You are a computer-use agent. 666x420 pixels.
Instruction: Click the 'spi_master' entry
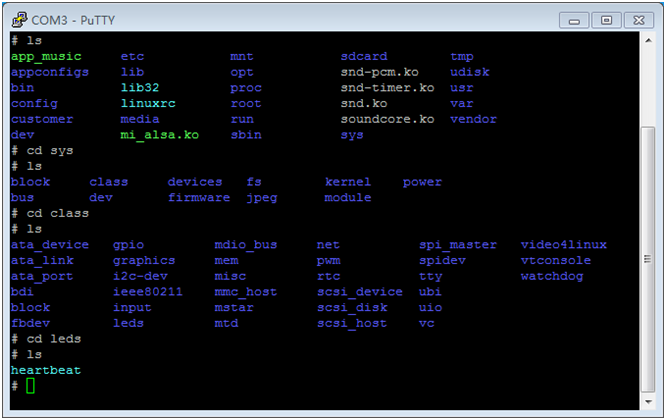(x=458, y=245)
